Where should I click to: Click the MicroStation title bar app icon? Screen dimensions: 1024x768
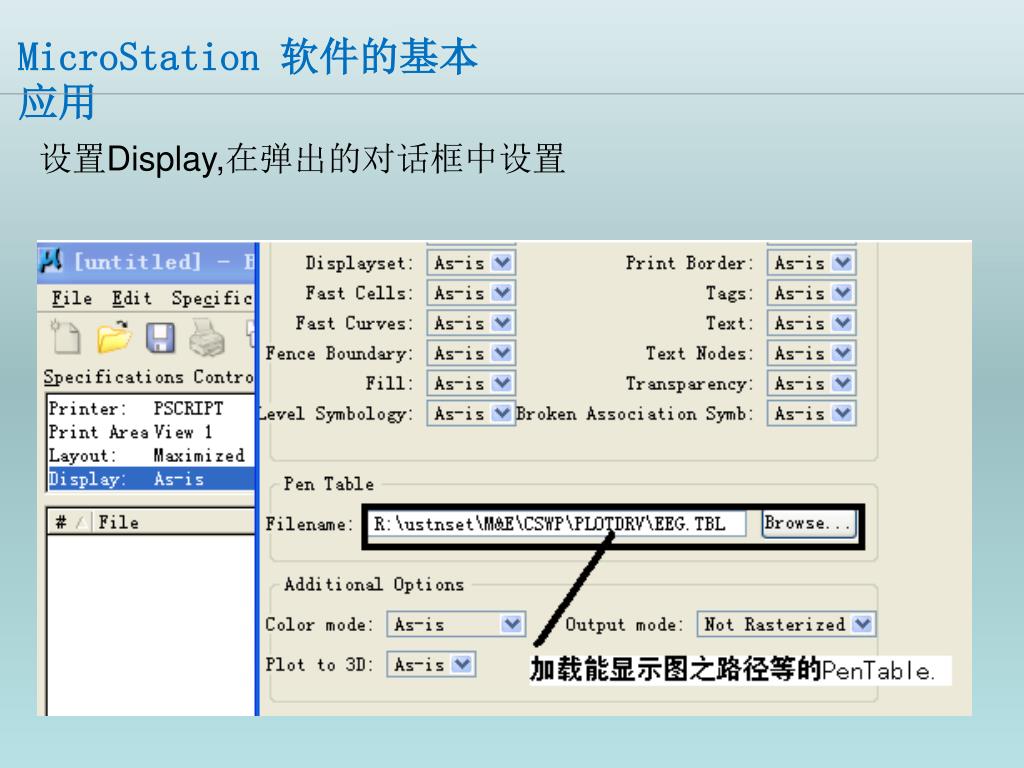pos(51,261)
